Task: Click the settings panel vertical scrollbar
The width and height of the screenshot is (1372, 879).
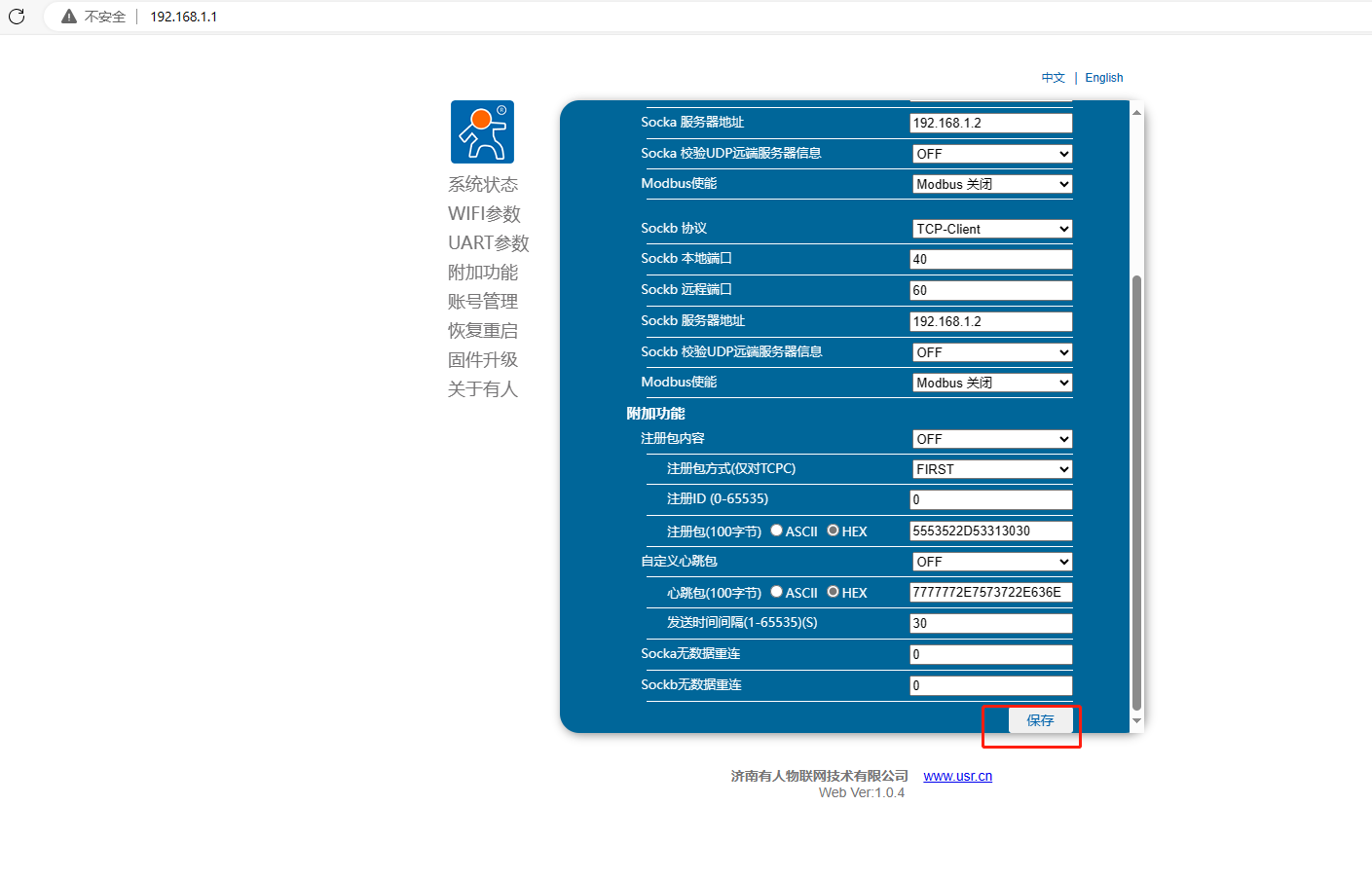Action: [x=1136, y=487]
